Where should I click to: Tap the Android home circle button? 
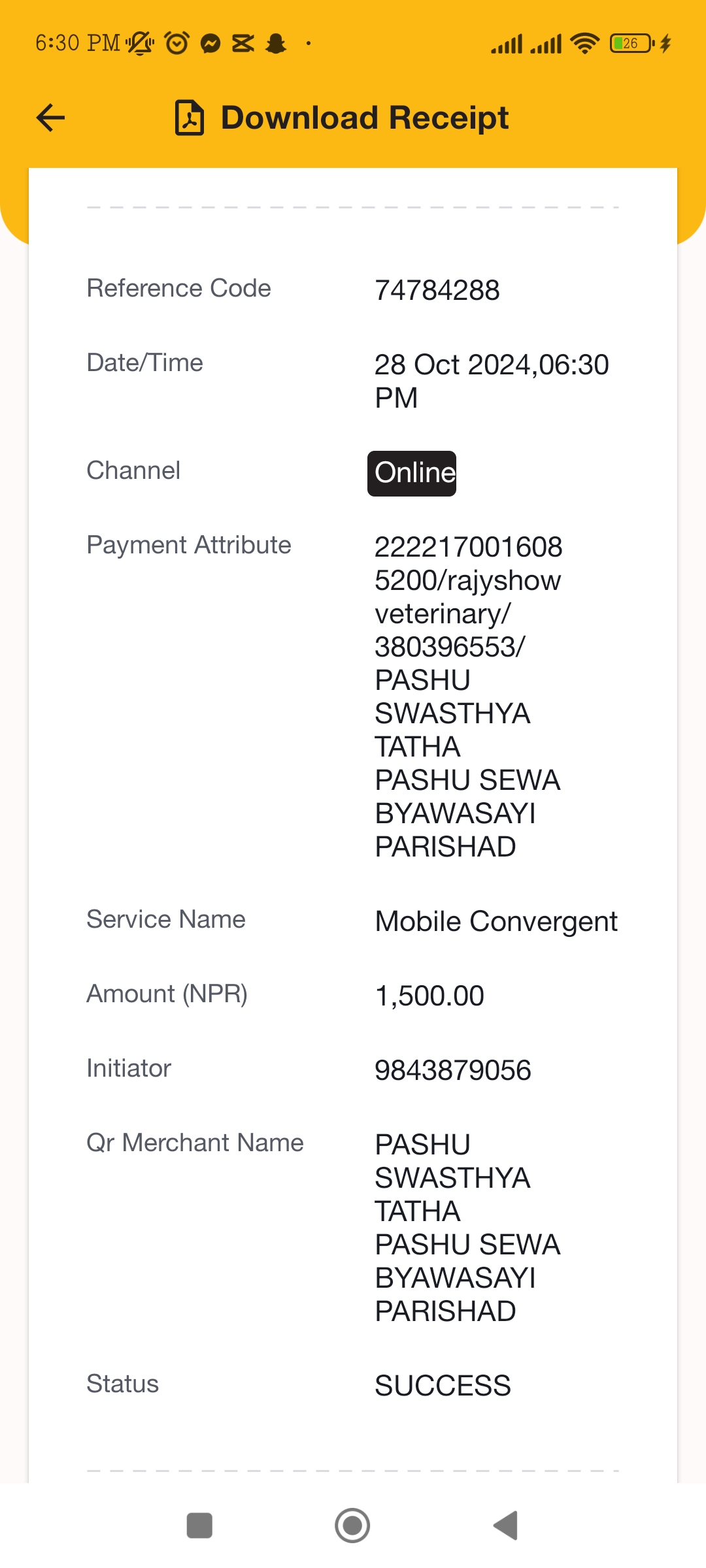[x=352, y=1526]
